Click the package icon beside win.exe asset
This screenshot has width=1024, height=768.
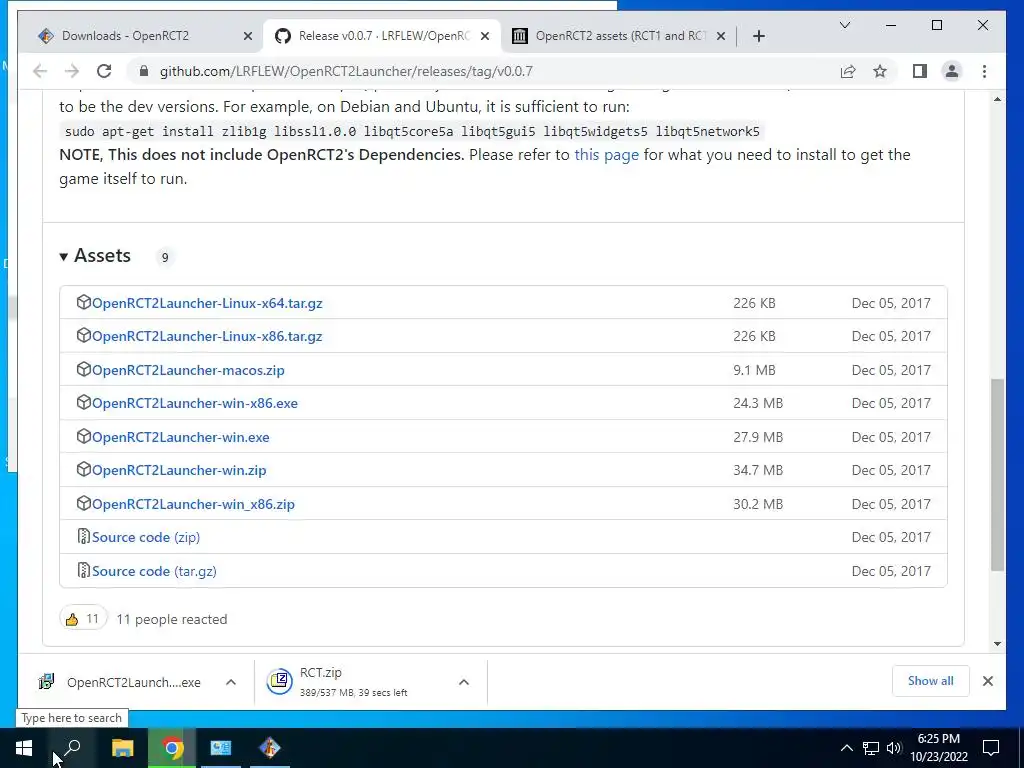[x=83, y=436]
